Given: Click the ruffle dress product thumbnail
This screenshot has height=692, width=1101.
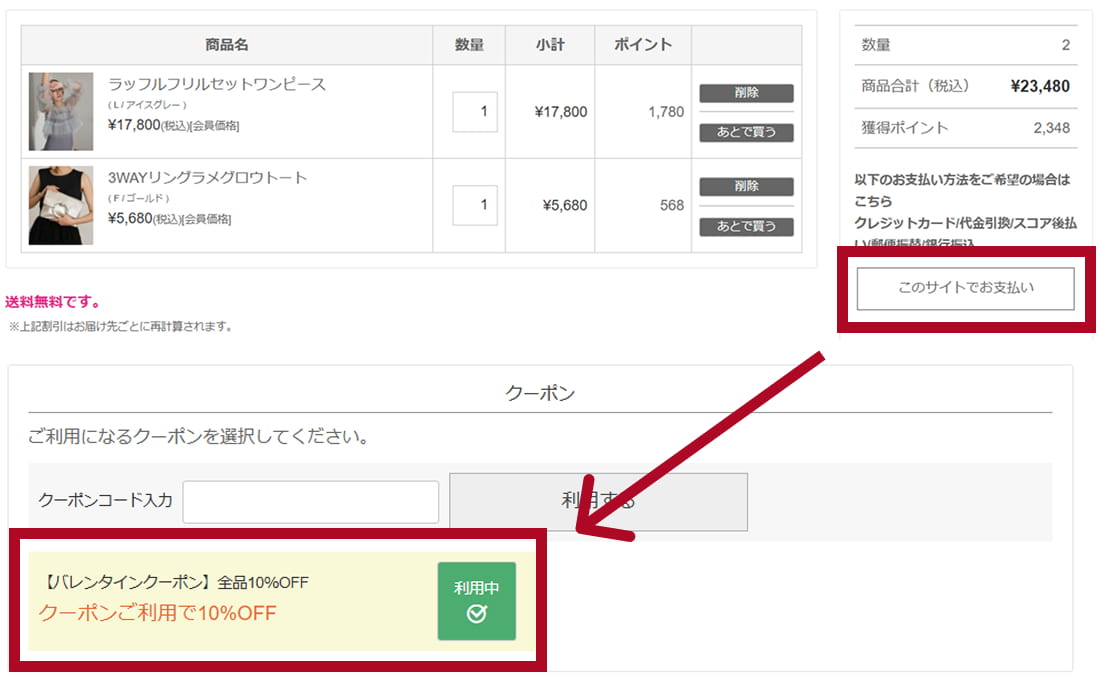Looking at the screenshot, I should (61, 111).
